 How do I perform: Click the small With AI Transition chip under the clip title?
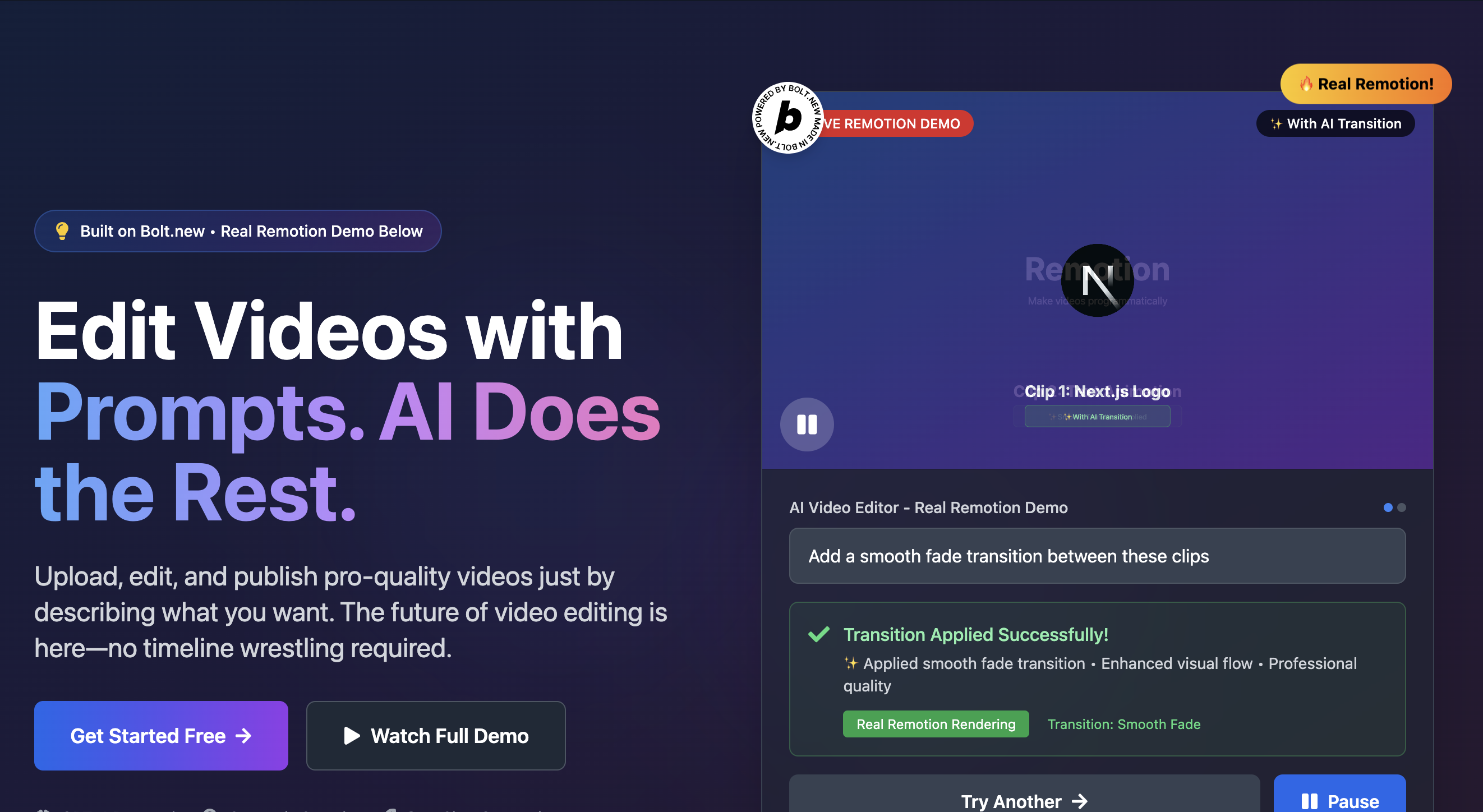(1097, 417)
